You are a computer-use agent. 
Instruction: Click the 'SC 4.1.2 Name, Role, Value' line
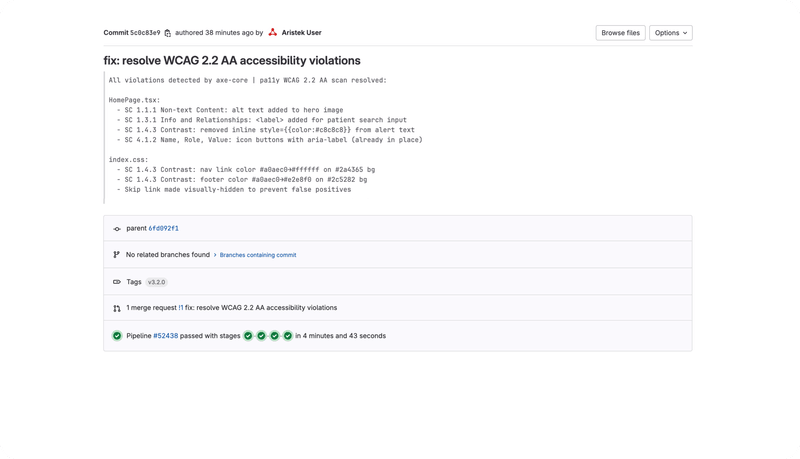(270, 140)
